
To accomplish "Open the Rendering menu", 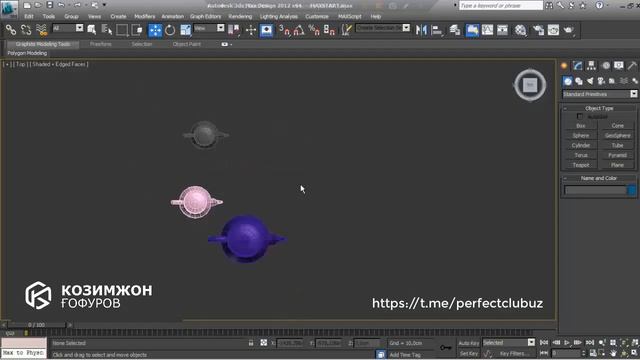I will [240, 17].
